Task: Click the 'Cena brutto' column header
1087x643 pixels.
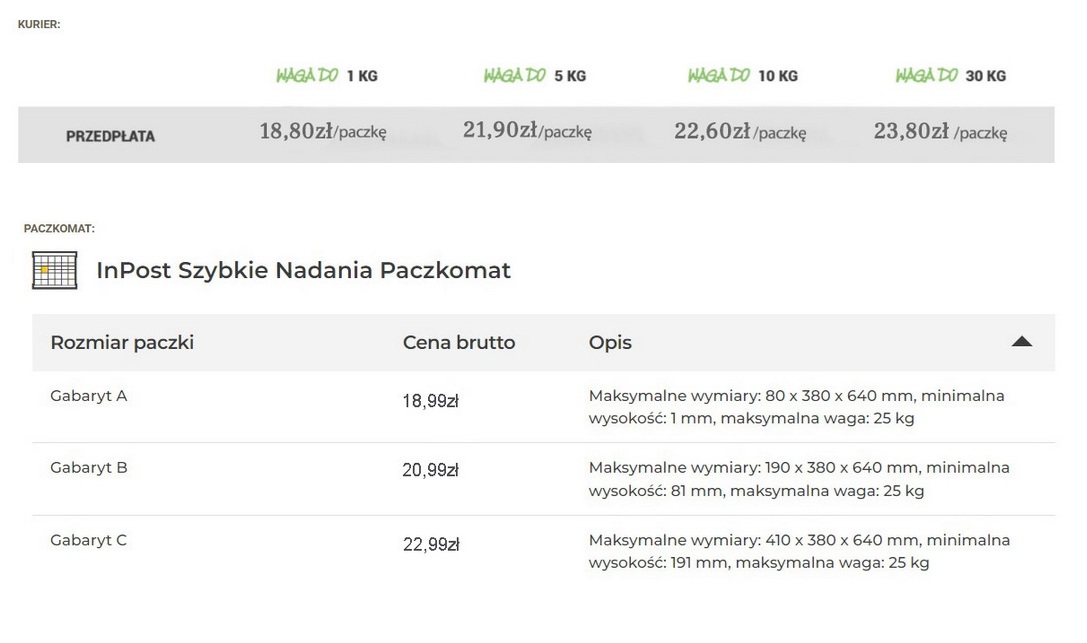Action: 459,342
